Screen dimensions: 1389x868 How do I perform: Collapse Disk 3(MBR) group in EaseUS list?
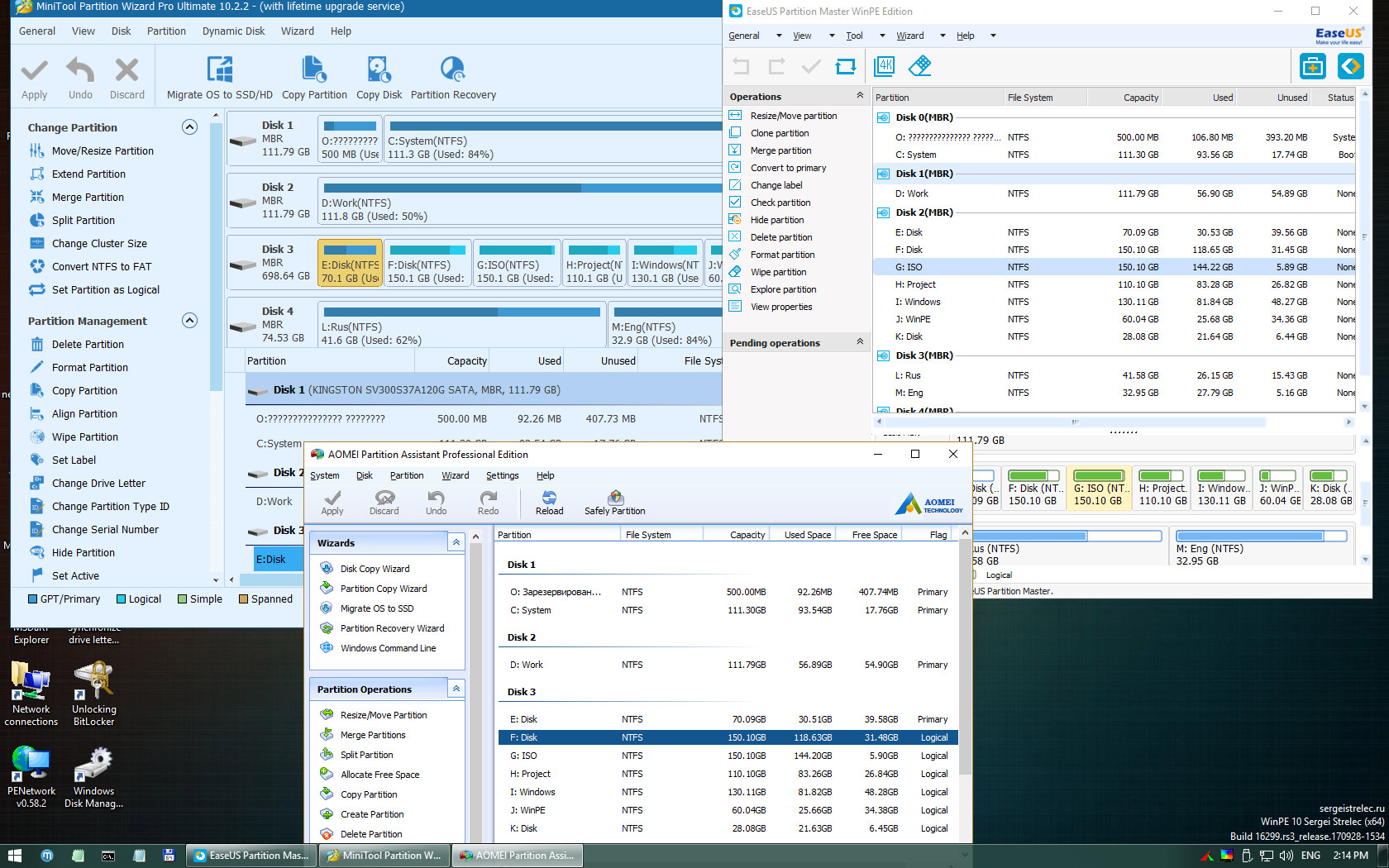tap(883, 355)
